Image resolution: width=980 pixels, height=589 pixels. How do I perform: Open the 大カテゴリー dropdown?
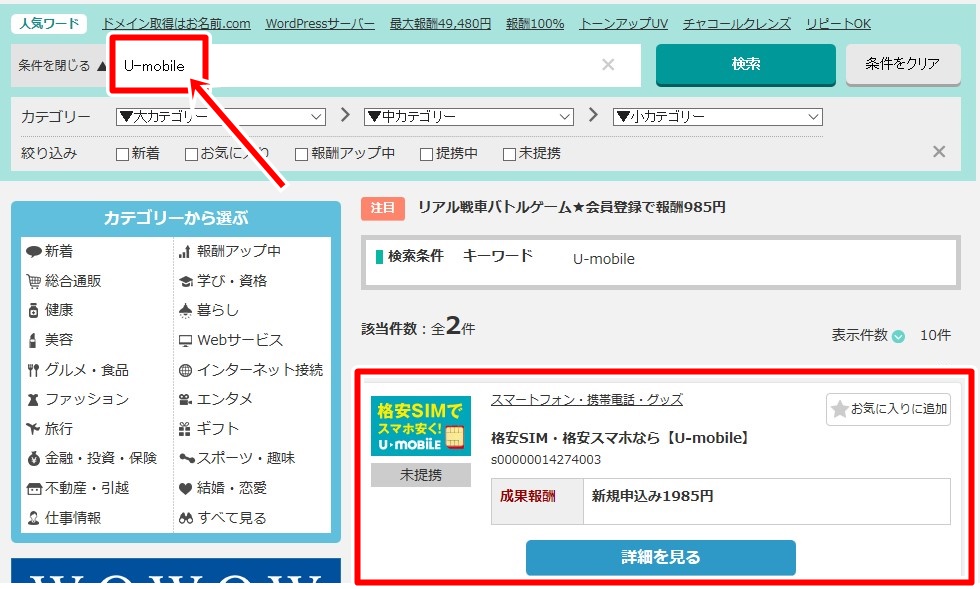[221, 117]
